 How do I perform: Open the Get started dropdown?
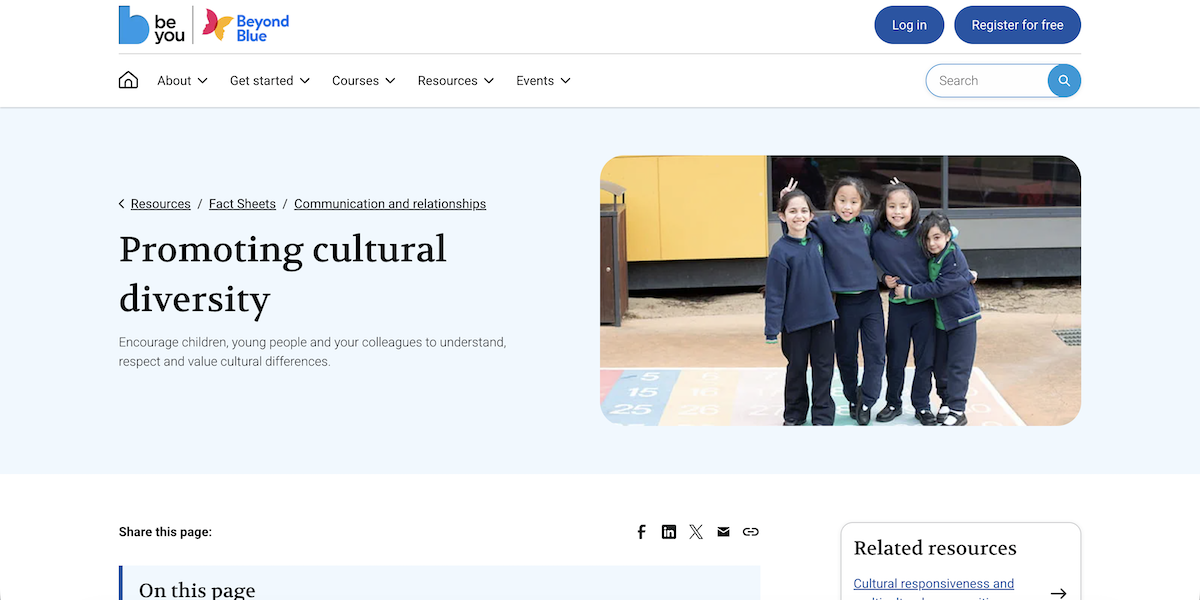tap(269, 81)
